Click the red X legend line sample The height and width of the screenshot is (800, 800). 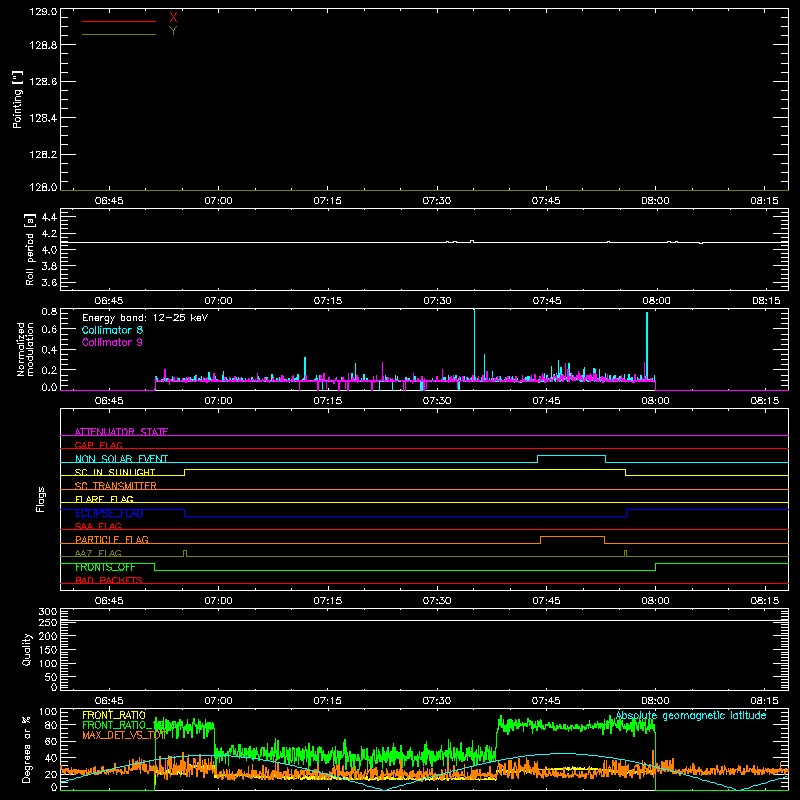119,21
